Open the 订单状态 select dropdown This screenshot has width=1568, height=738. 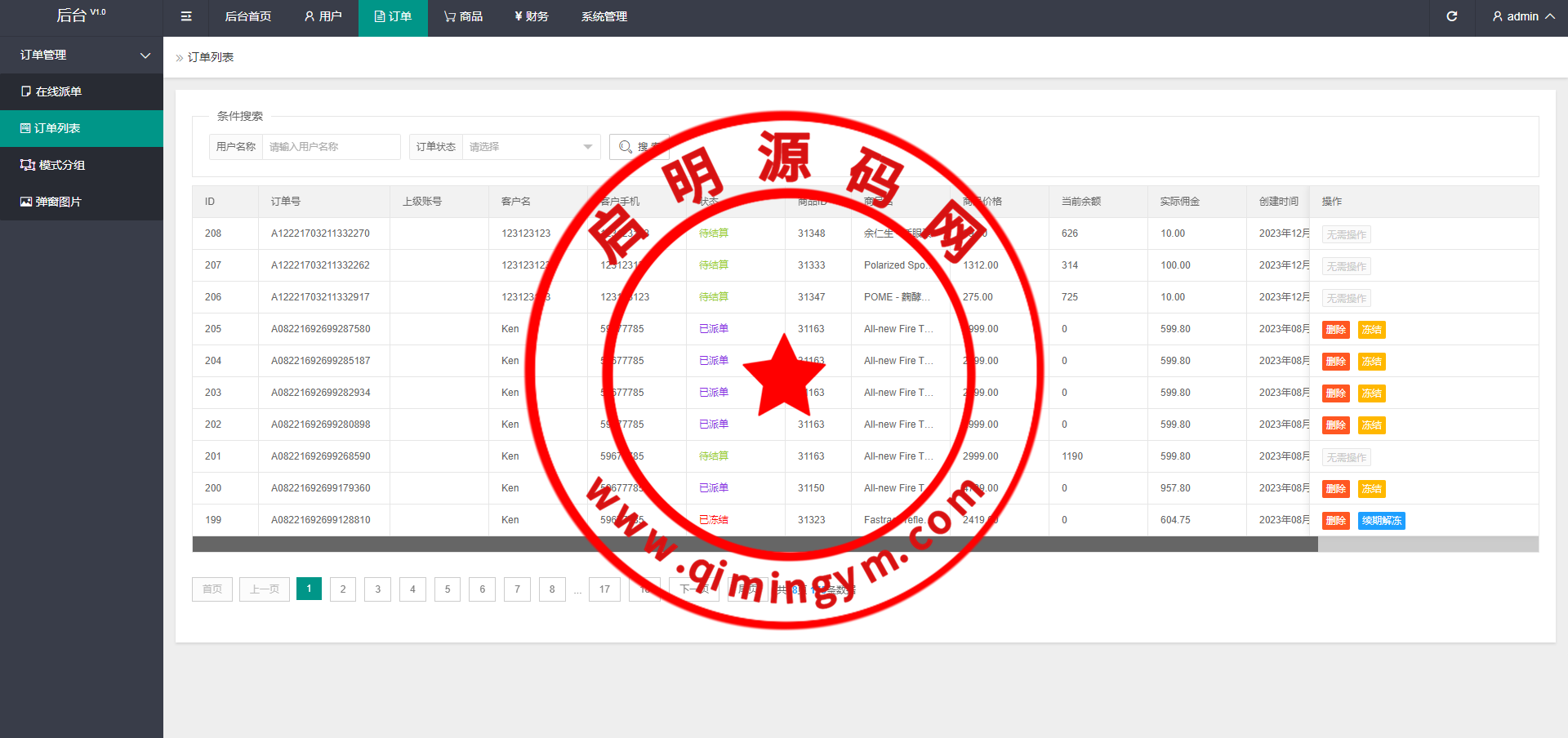coord(531,147)
